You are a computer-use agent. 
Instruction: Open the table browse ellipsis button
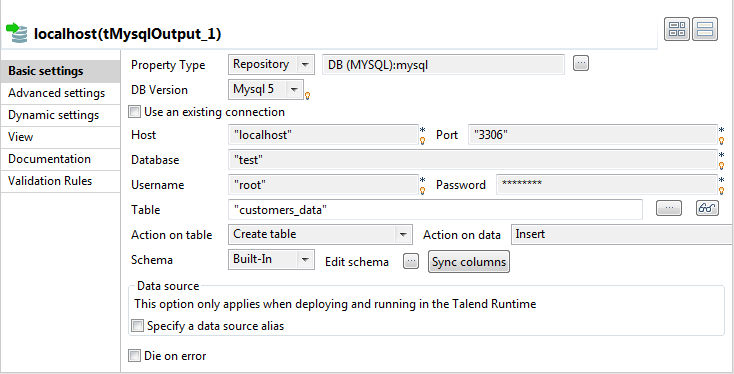pyautogui.click(x=669, y=208)
